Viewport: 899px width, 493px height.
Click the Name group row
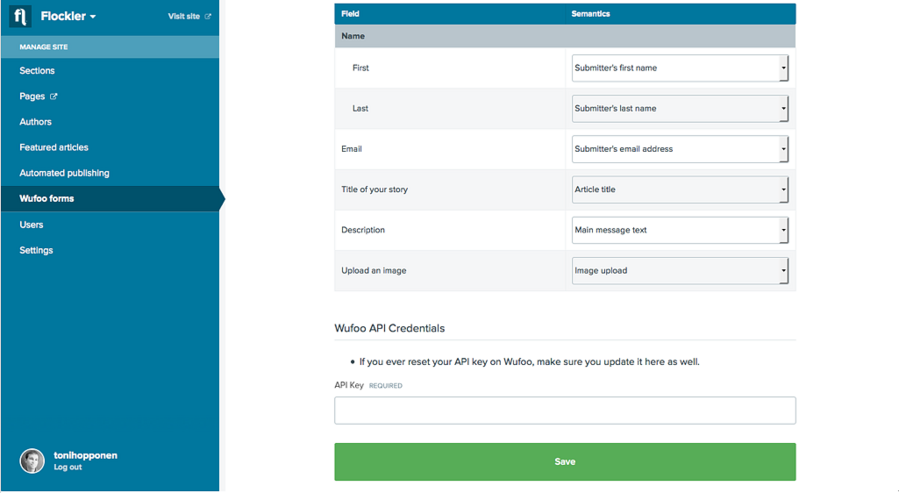[x=565, y=36]
